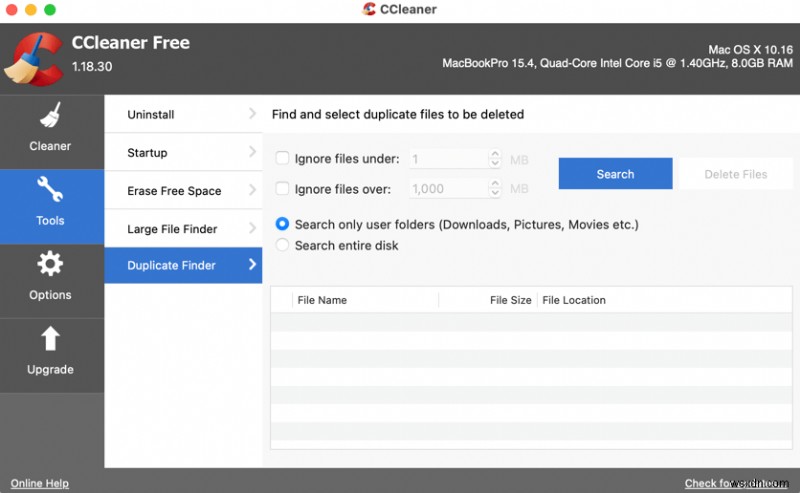This screenshot has width=800, height=493.
Task: Click the Duplicate Finder chevron arrow
Action: click(x=252, y=264)
